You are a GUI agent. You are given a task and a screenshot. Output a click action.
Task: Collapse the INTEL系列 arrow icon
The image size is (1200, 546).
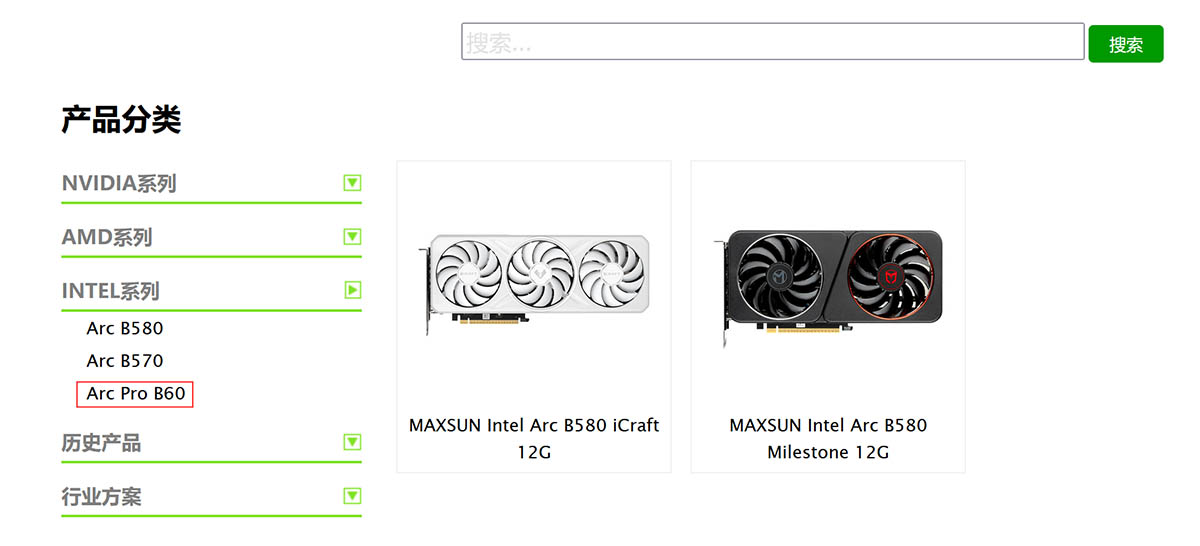(x=352, y=290)
